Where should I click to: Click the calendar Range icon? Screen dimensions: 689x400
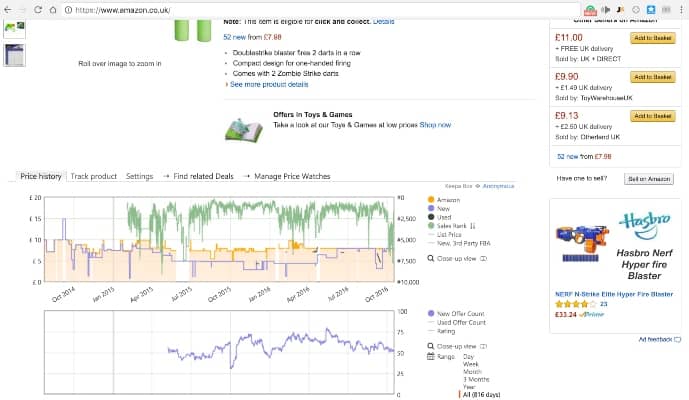[x=431, y=356]
